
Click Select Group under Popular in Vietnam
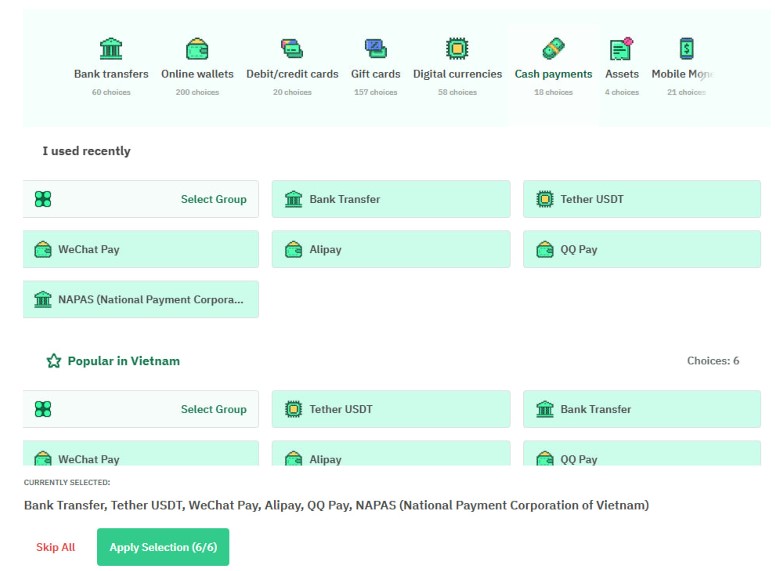pos(140,409)
